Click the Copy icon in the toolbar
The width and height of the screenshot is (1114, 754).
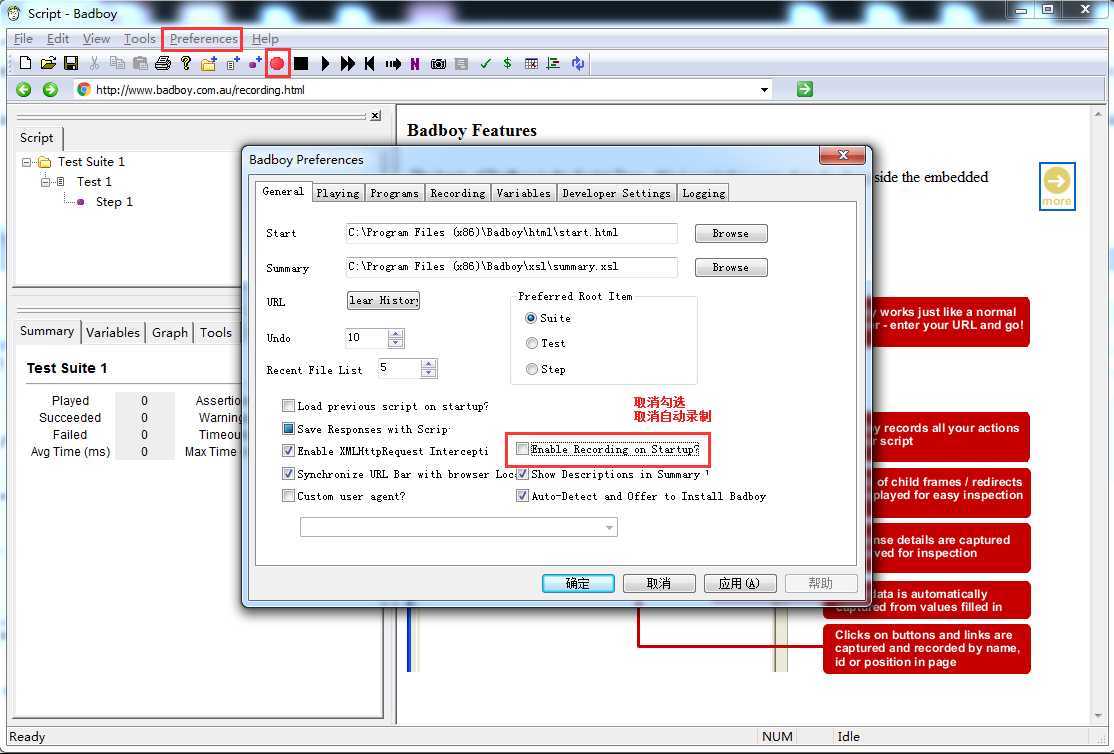click(x=117, y=63)
